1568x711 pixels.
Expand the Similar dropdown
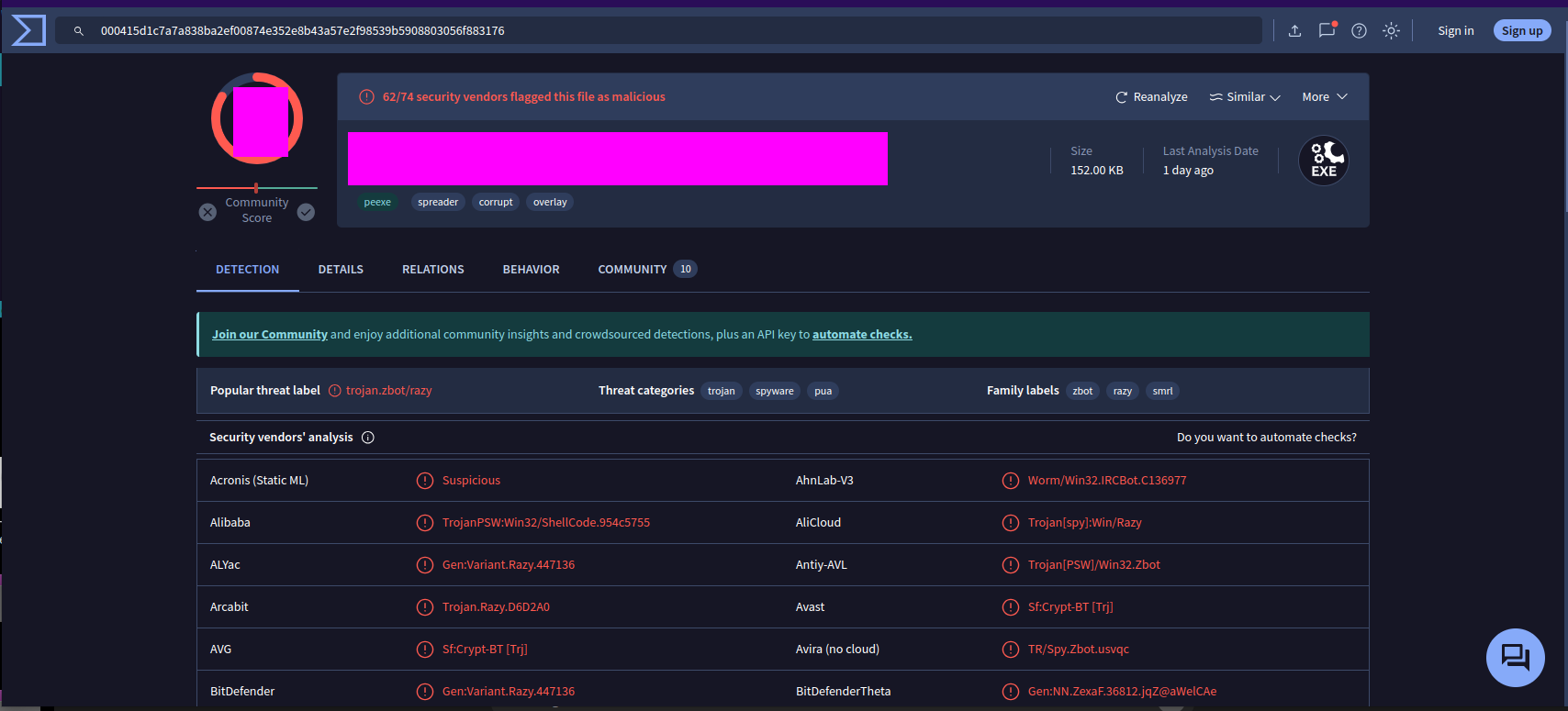point(1245,97)
